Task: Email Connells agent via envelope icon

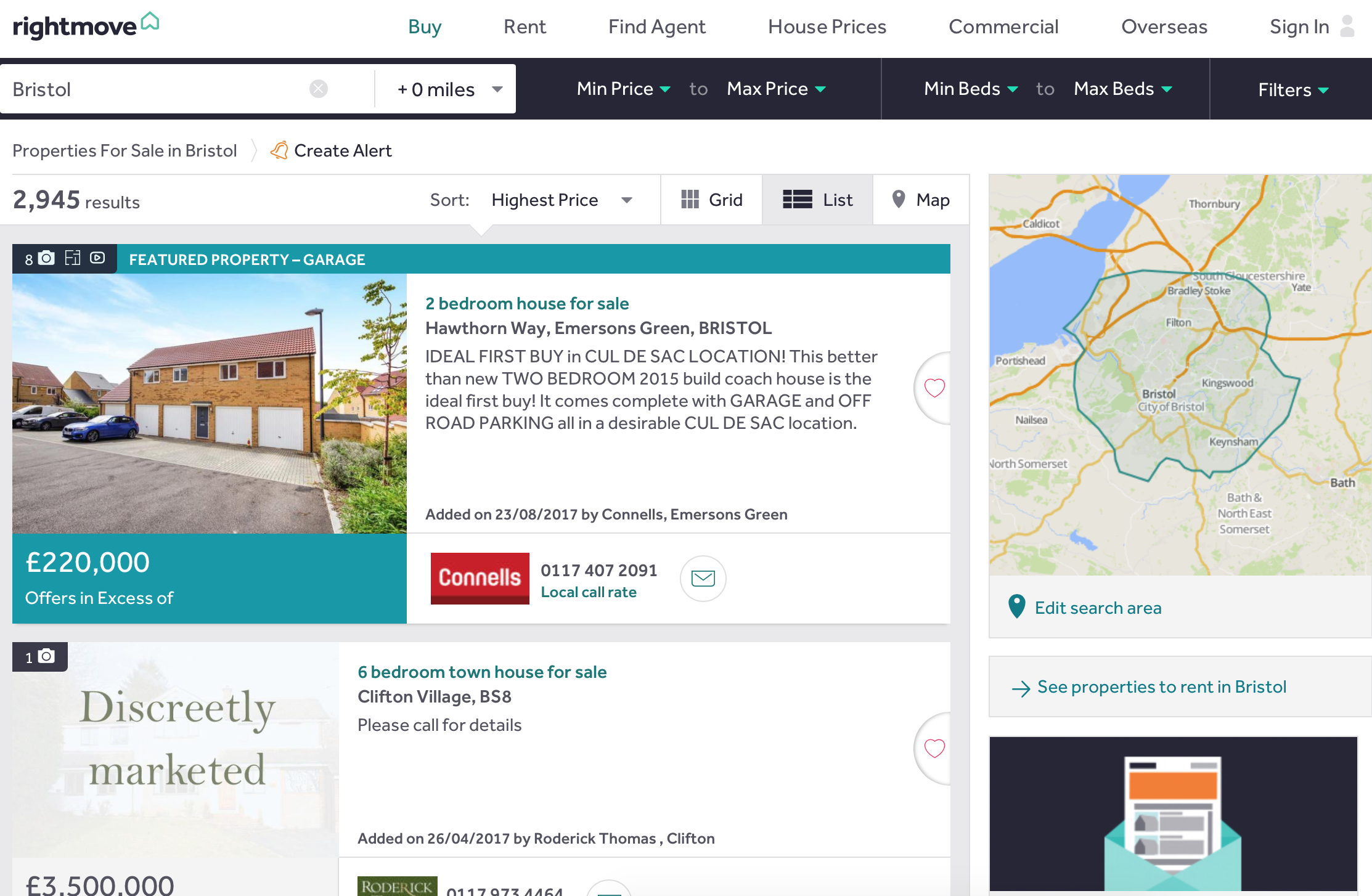Action: pyautogui.click(x=703, y=578)
